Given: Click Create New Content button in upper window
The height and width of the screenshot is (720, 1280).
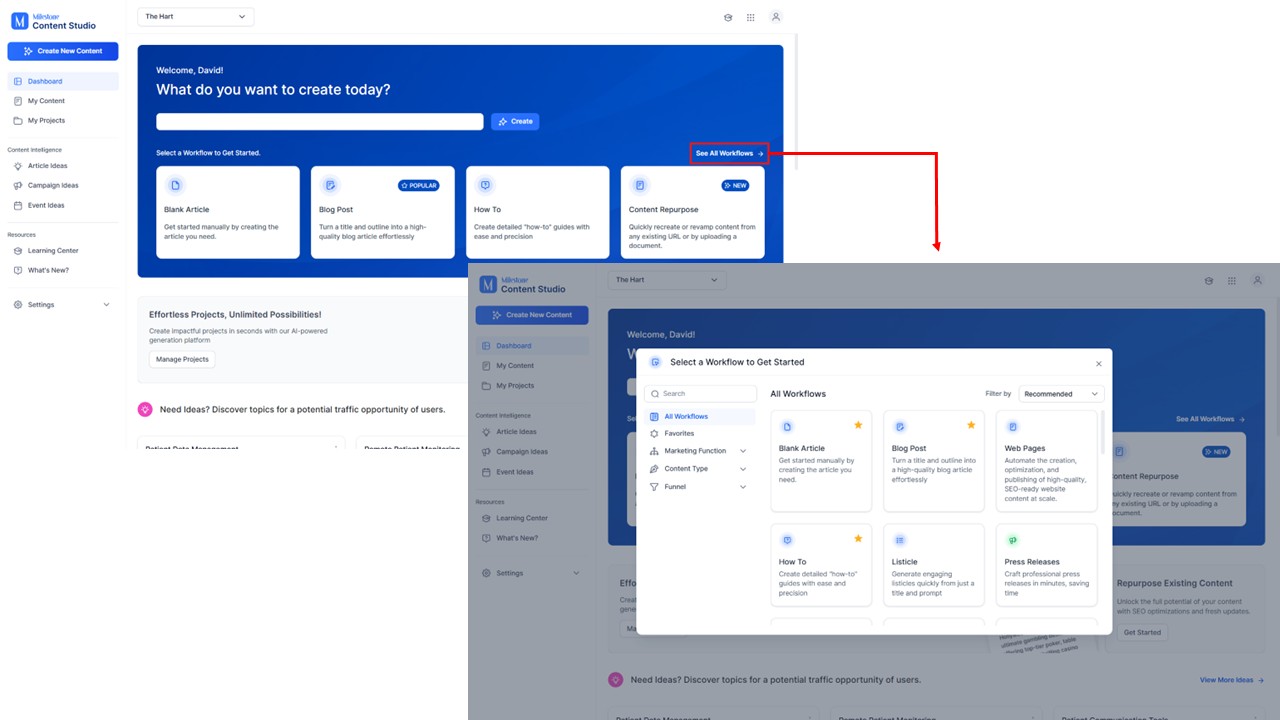Looking at the screenshot, I should (x=63, y=51).
